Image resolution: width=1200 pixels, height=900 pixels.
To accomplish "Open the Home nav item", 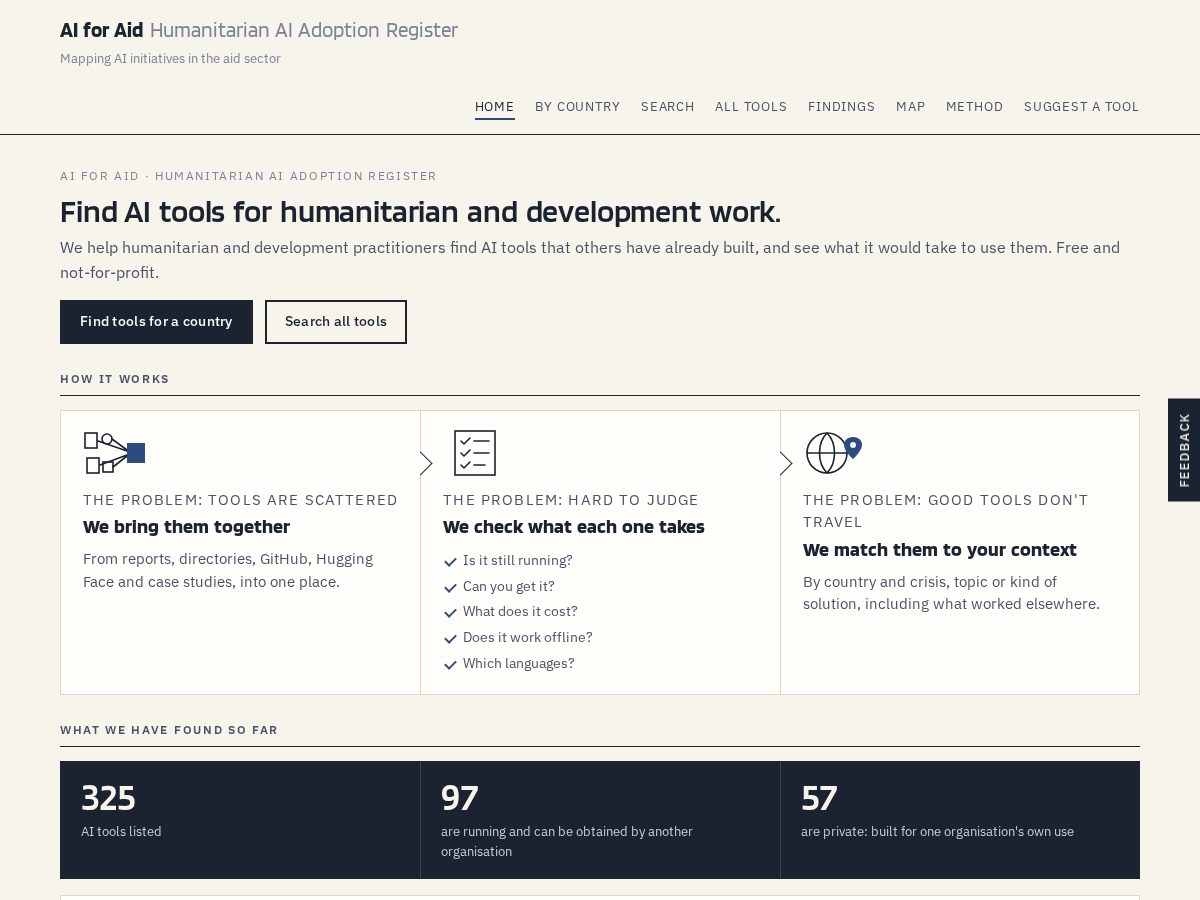I will [x=494, y=107].
